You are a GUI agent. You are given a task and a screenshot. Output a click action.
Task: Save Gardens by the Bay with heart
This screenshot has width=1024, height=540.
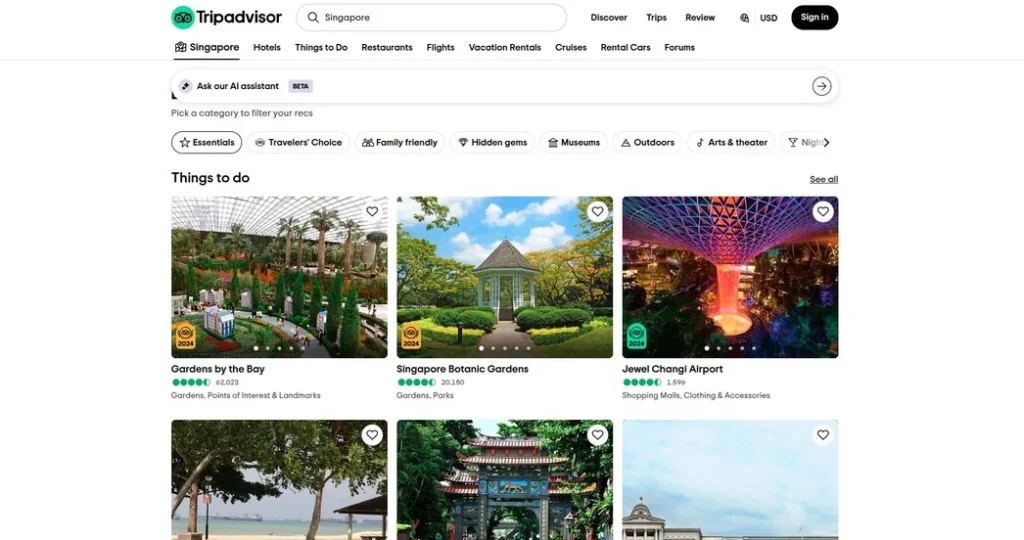[x=372, y=212]
